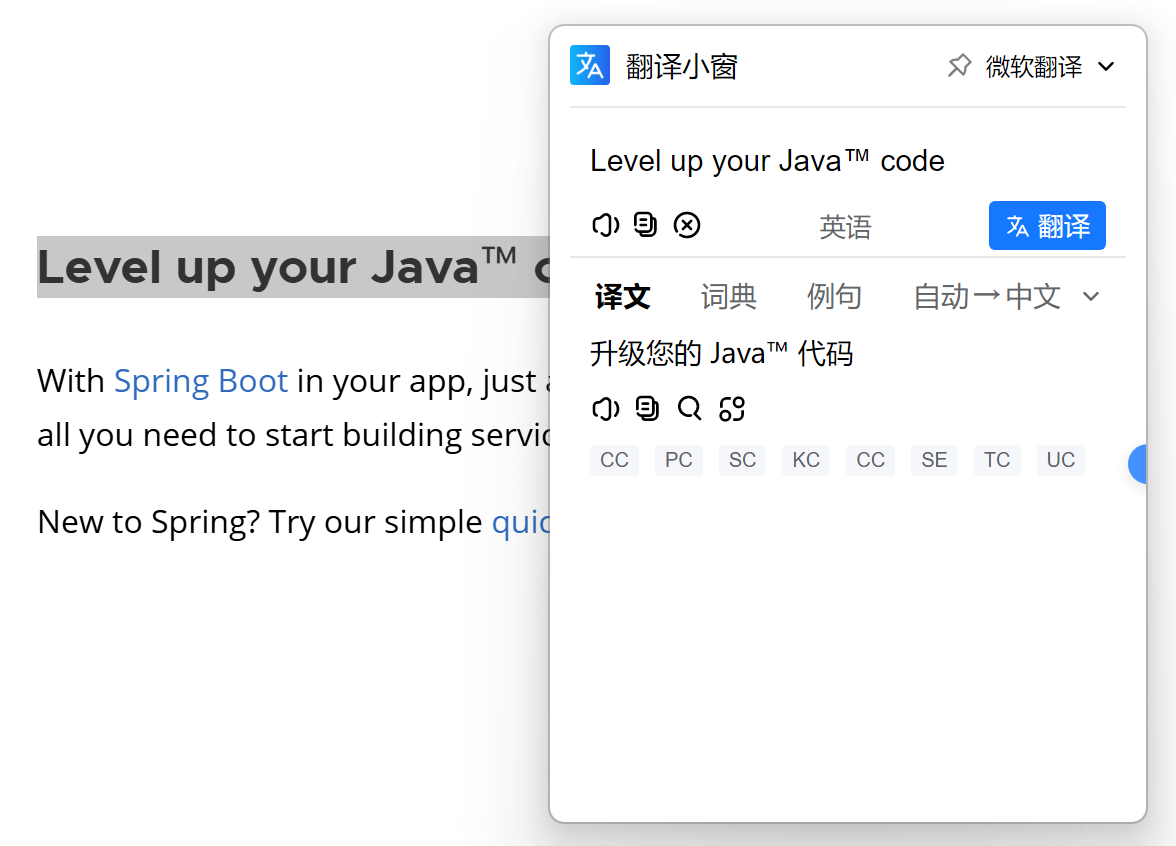
Task: Click the UC case button
Action: [x=1060, y=460]
